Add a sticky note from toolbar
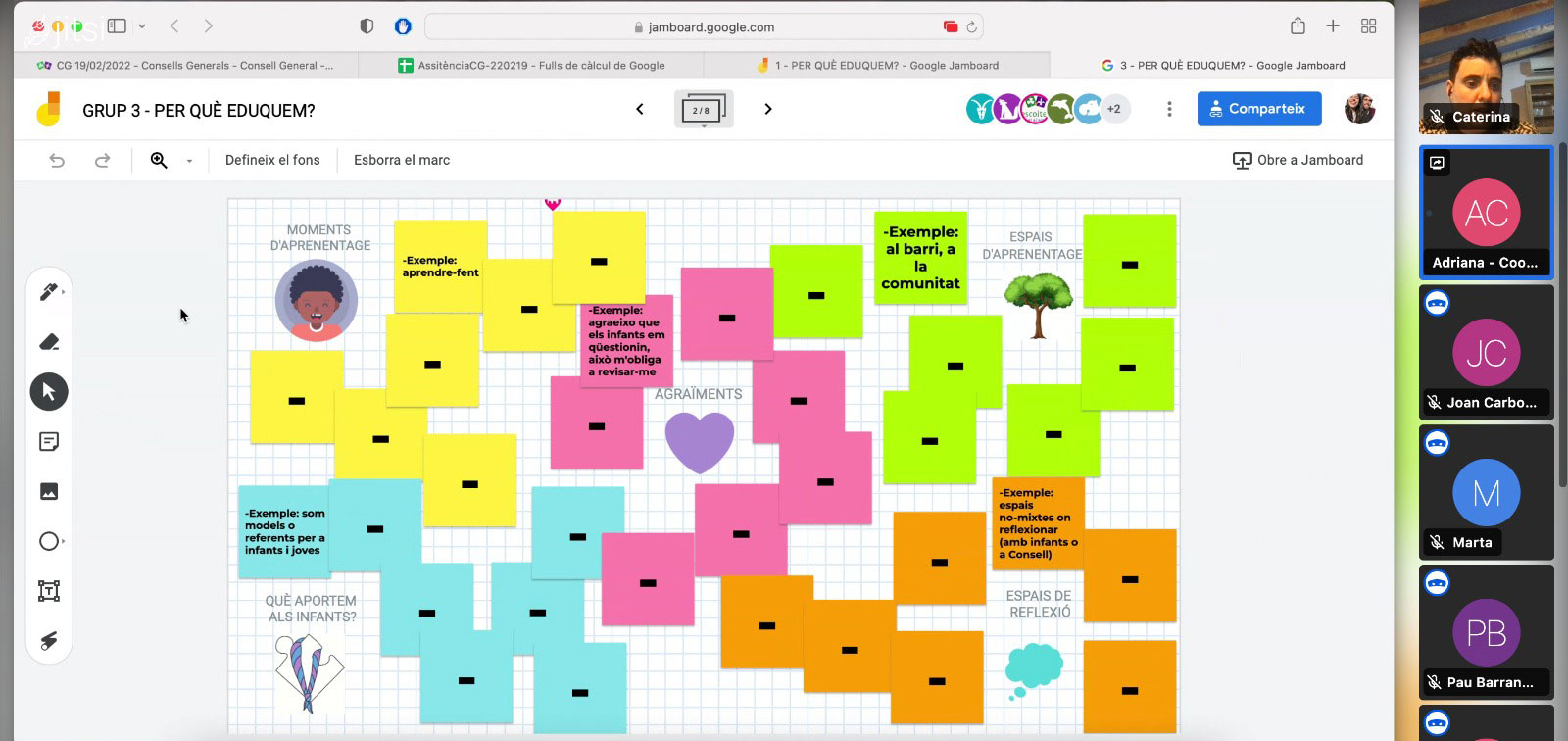 click(49, 442)
